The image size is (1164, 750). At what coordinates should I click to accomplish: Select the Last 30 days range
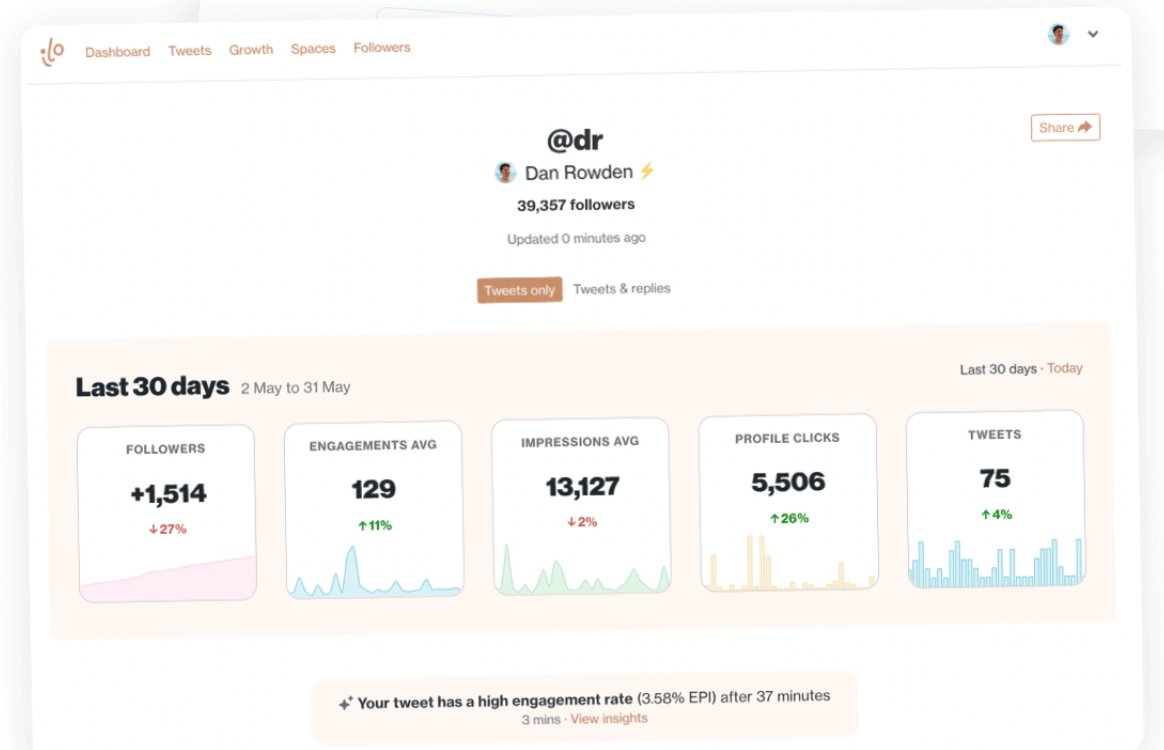click(998, 369)
